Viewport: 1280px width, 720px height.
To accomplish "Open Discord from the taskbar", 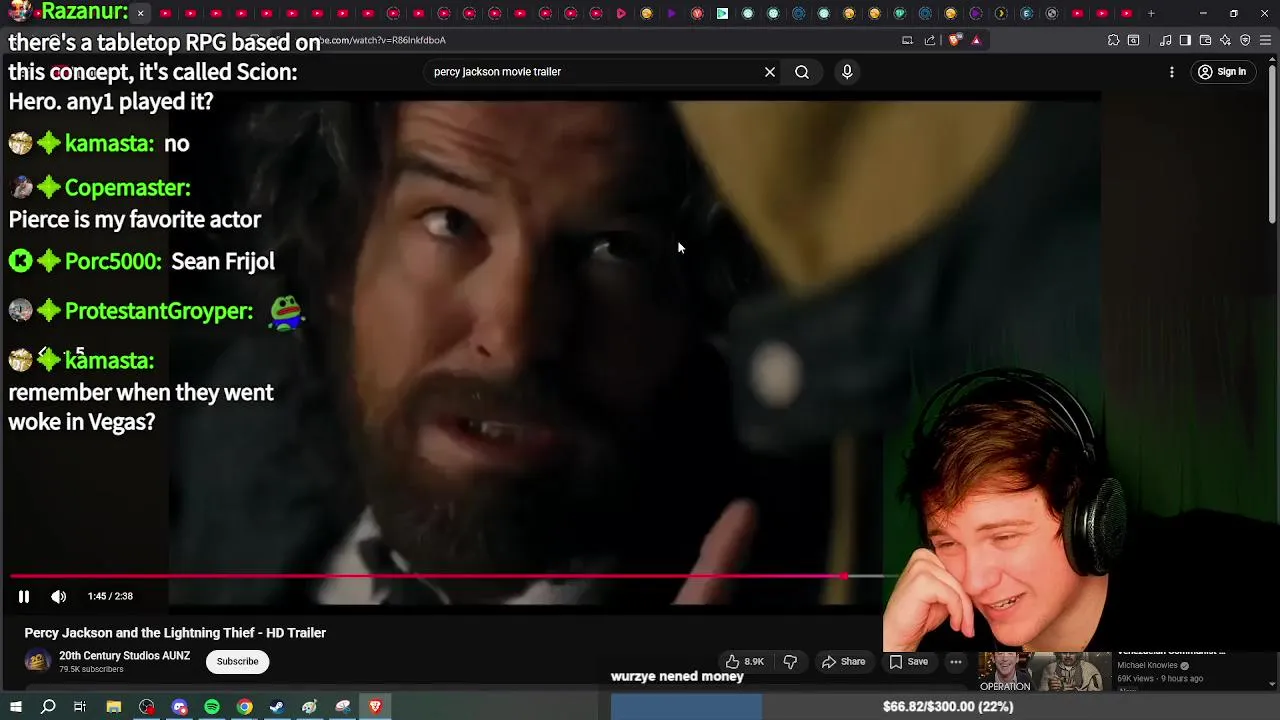I will tap(180, 707).
